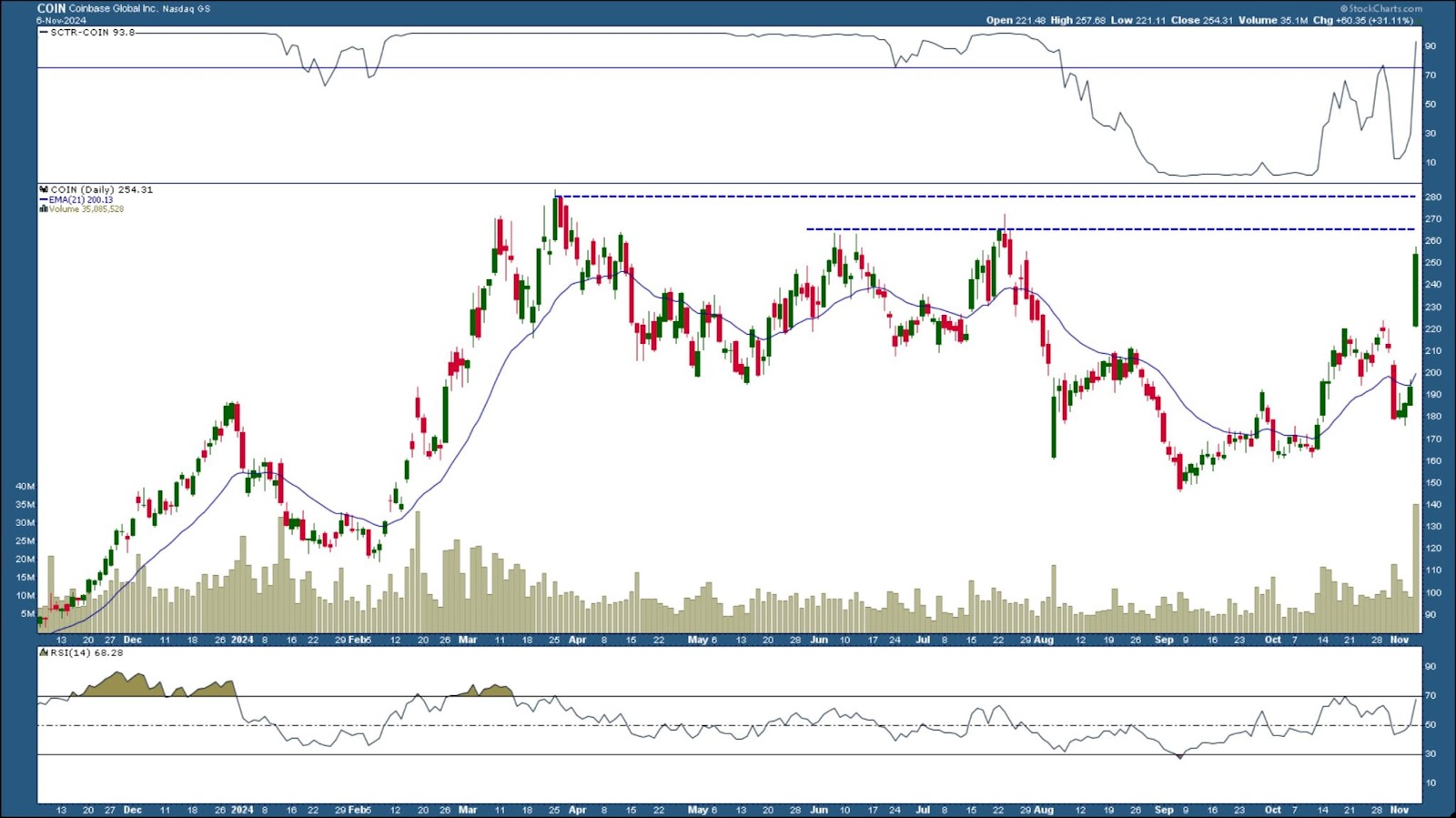Viewport: 1456px width, 818px height.
Task: Click the Coinbase Global Inc. company name
Action: (113, 8)
